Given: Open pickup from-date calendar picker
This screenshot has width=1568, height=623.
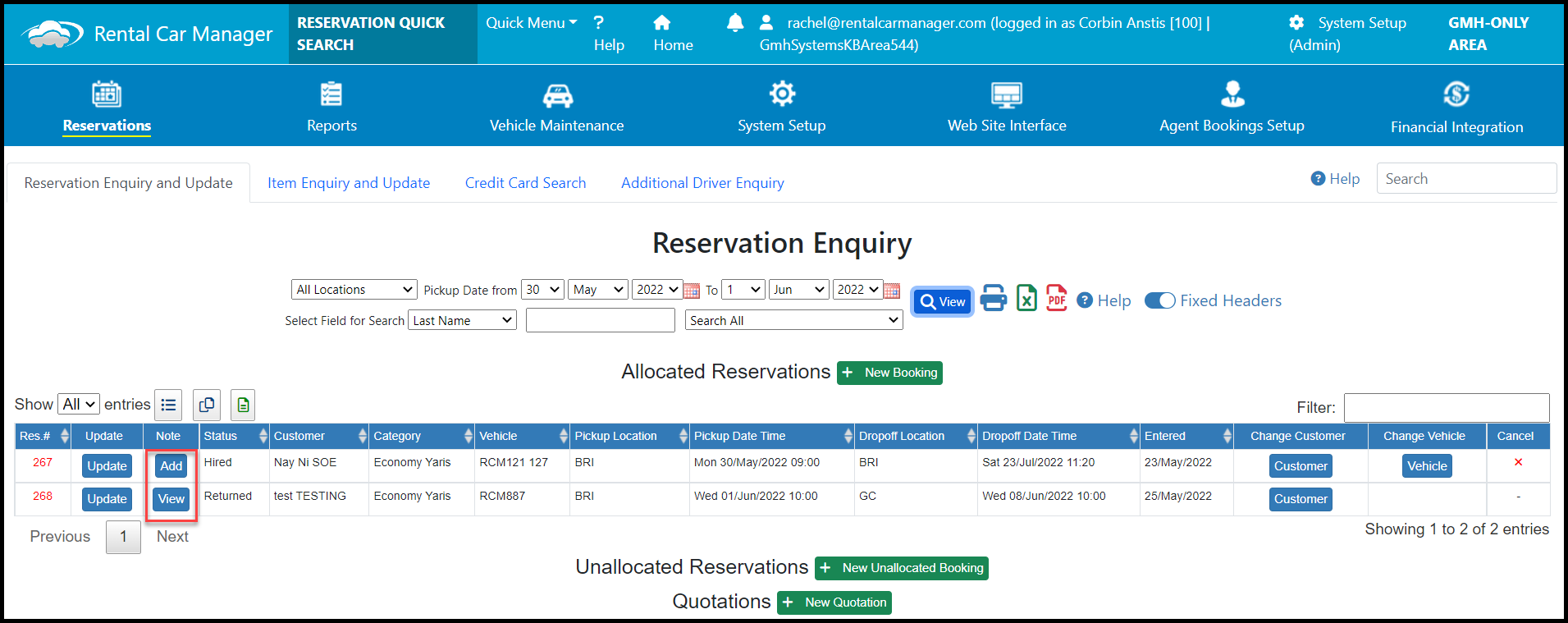Looking at the screenshot, I should tap(692, 291).
